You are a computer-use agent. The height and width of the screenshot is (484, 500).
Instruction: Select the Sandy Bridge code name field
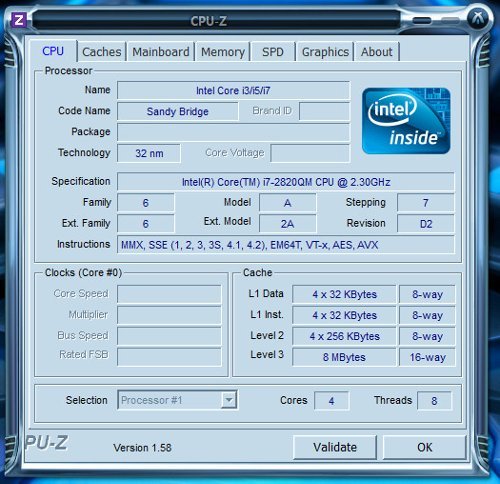click(x=178, y=111)
